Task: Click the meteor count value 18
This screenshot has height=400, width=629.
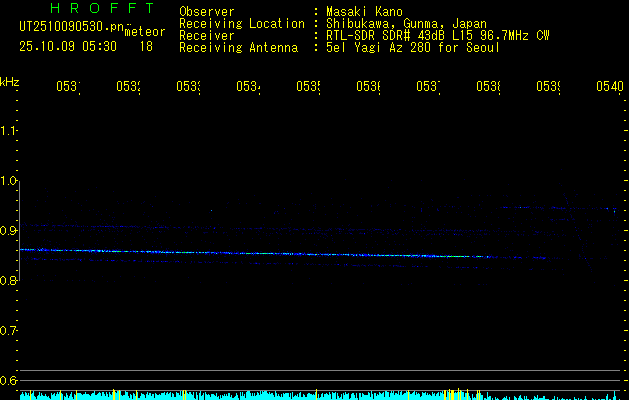Action: [146, 47]
